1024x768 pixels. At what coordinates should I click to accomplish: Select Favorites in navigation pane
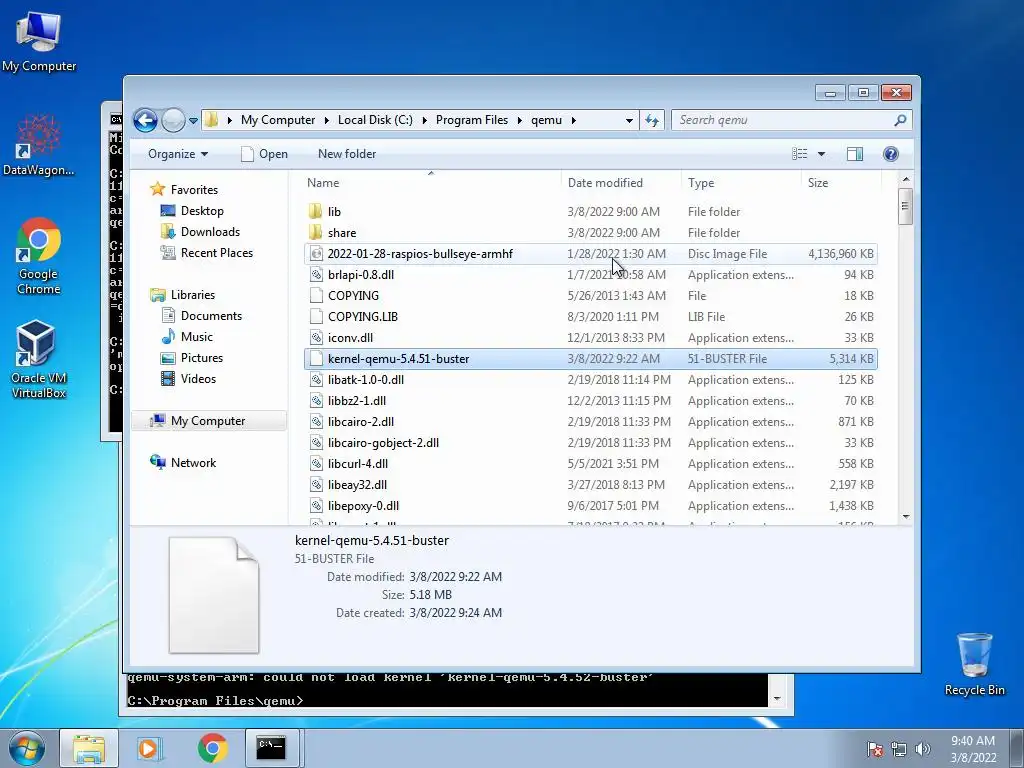[194, 190]
